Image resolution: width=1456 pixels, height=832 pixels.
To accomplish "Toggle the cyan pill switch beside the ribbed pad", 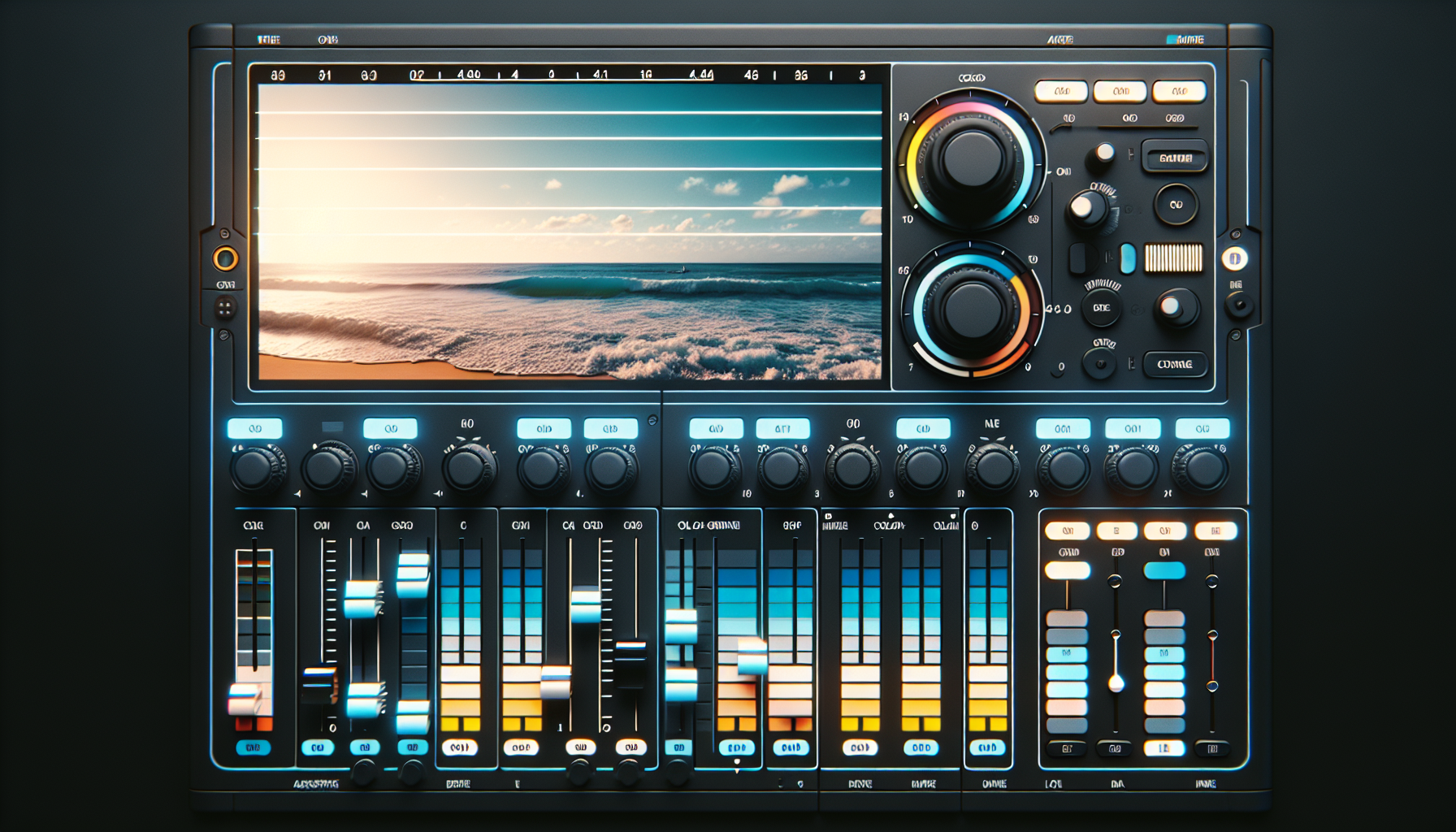I will [x=1128, y=258].
